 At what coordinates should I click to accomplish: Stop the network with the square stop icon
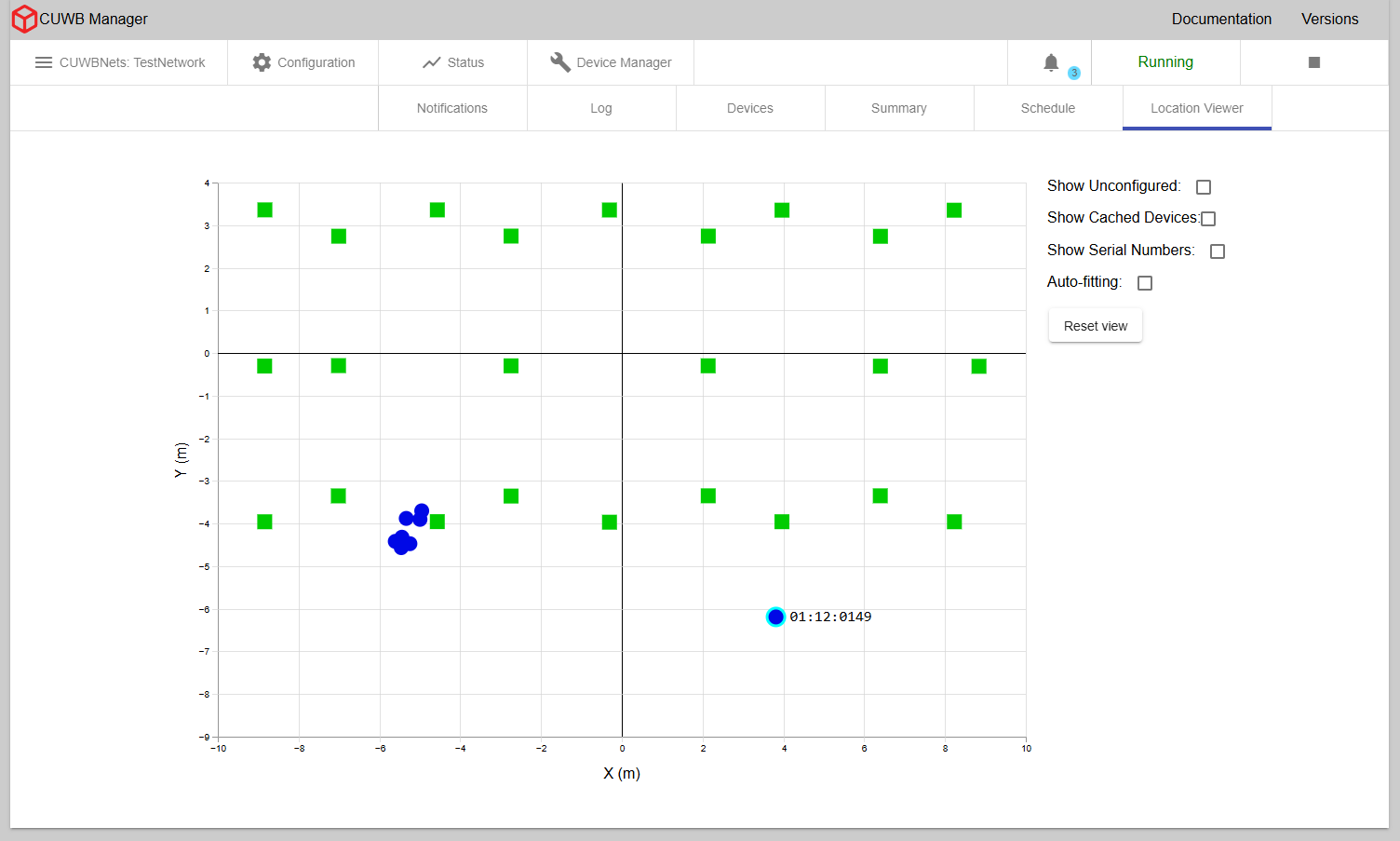pyautogui.click(x=1314, y=62)
